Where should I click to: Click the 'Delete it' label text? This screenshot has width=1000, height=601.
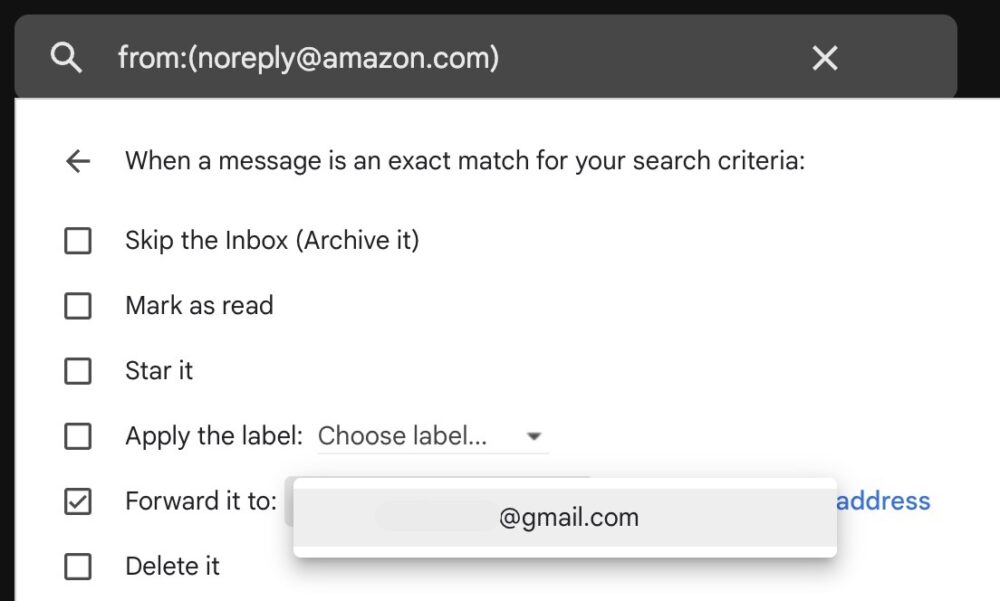[172, 566]
